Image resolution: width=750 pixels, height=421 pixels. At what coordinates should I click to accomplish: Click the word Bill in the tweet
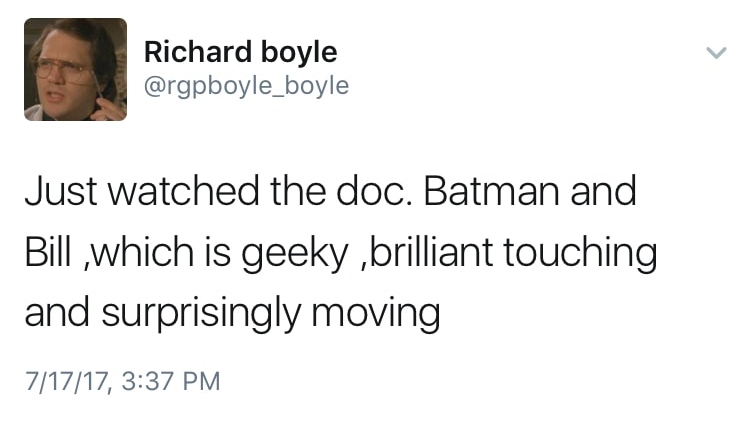pos(47,252)
